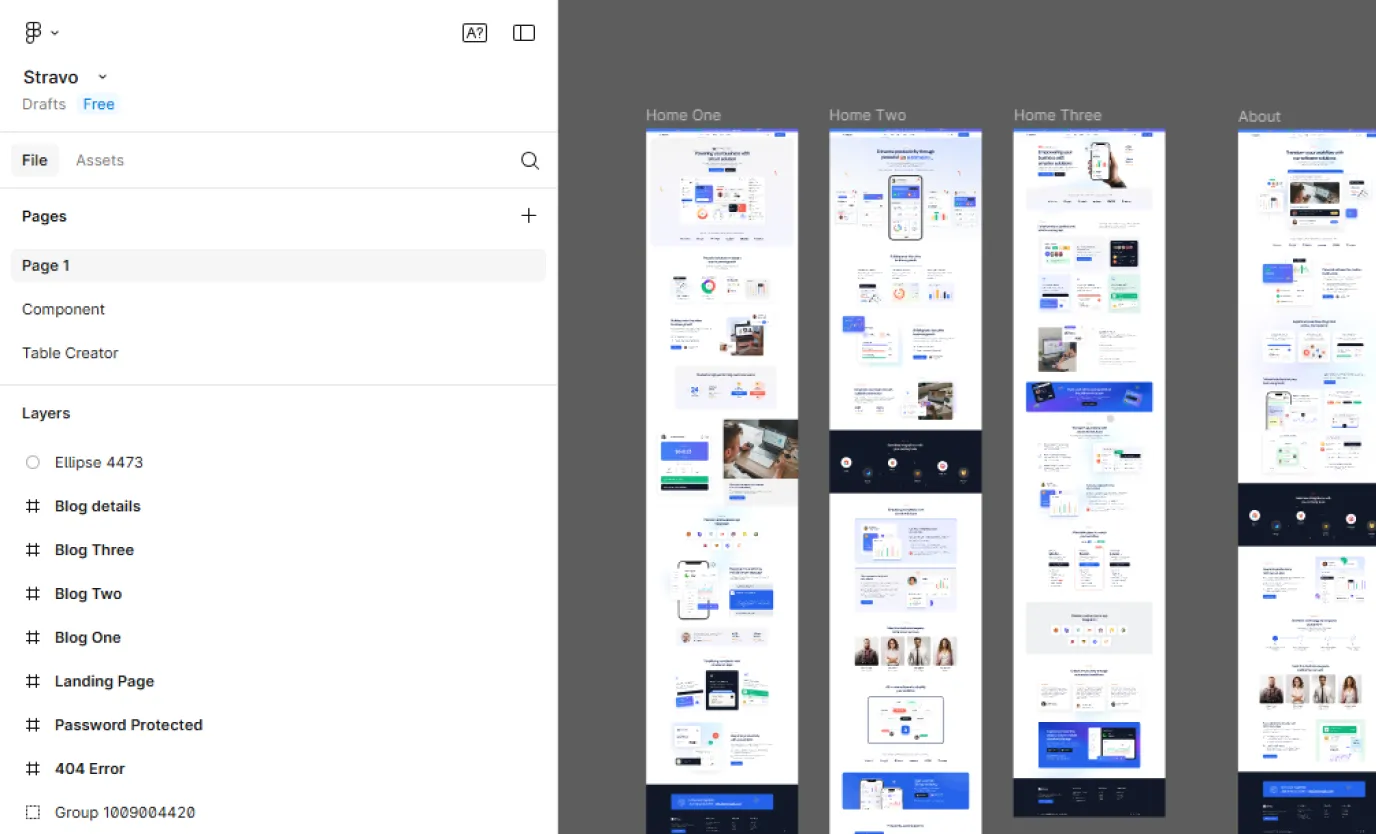Click the Layers section header
Viewport: 1376px width, 834px height.
pyautogui.click(x=46, y=413)
